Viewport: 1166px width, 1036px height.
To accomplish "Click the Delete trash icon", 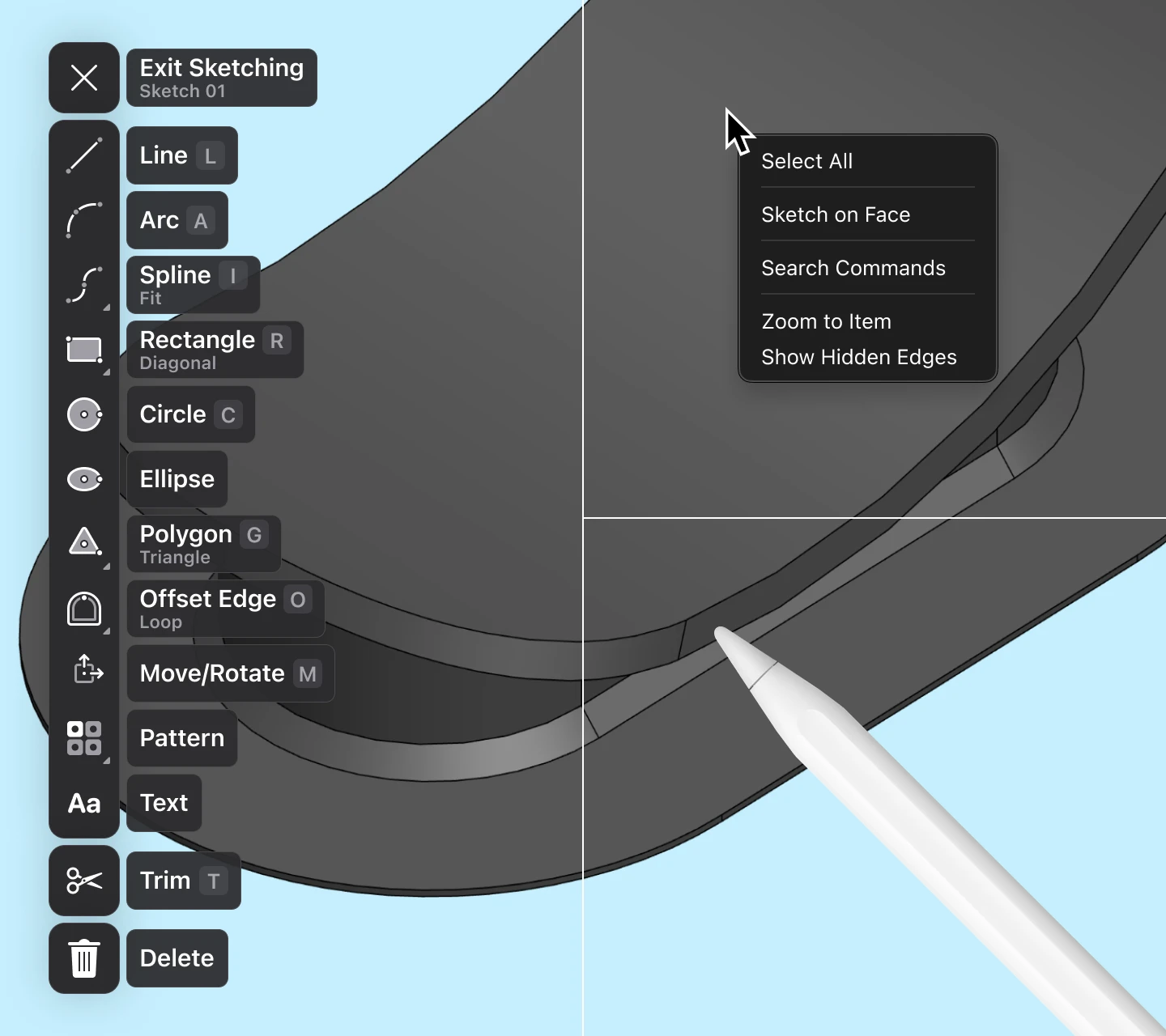I will pos(84,958).
